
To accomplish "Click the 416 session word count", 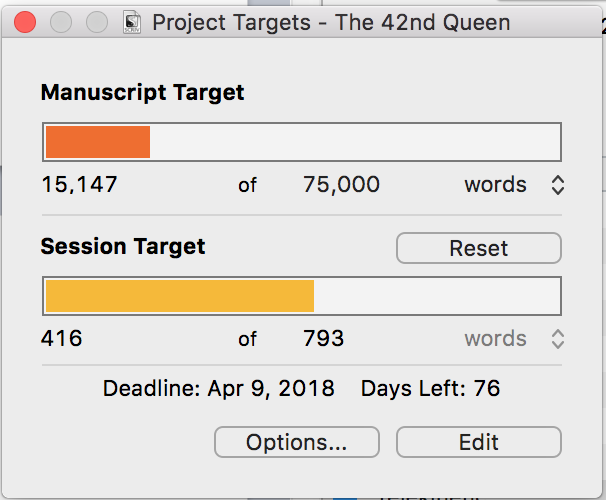I will (62, 339).
